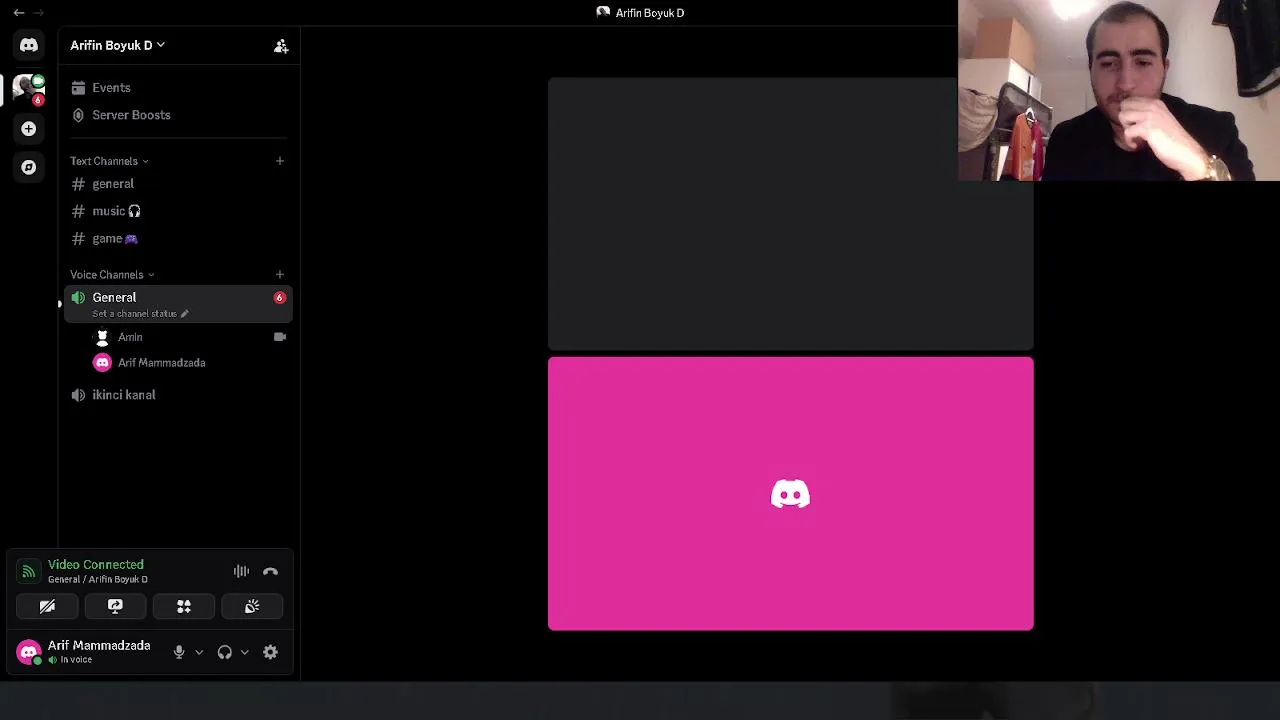Collapse the Voice Channels category
1280x720 pixels.
pos(112,275)
